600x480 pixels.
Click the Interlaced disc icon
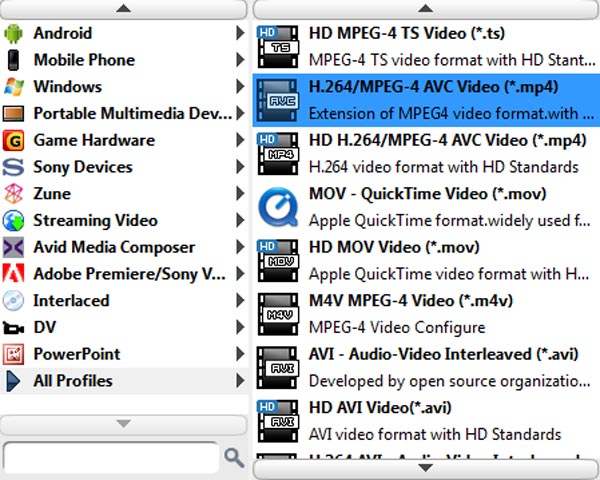(13, 300)
